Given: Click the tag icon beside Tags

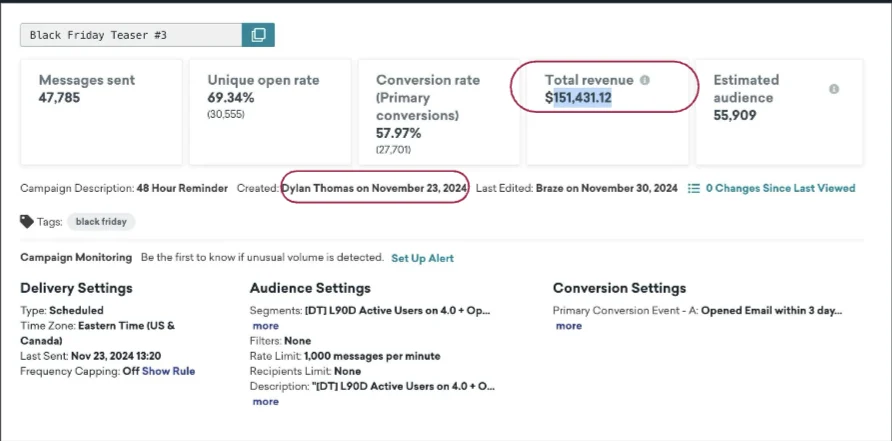Looking at the screenshot, I should point(27,221).
